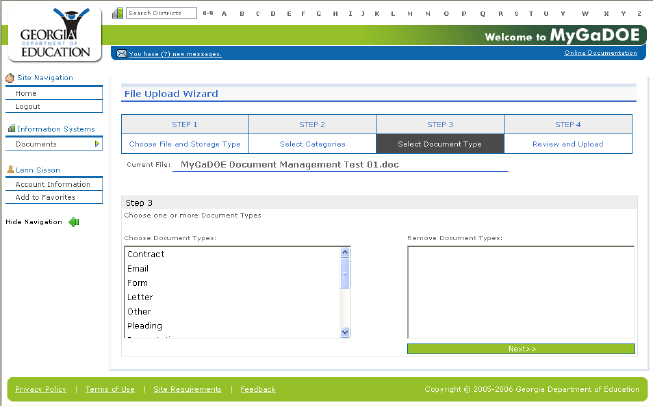This screenshot has width=653, height=407.
Task: Filter districts by letter W
Action: [x=585, y=14]
